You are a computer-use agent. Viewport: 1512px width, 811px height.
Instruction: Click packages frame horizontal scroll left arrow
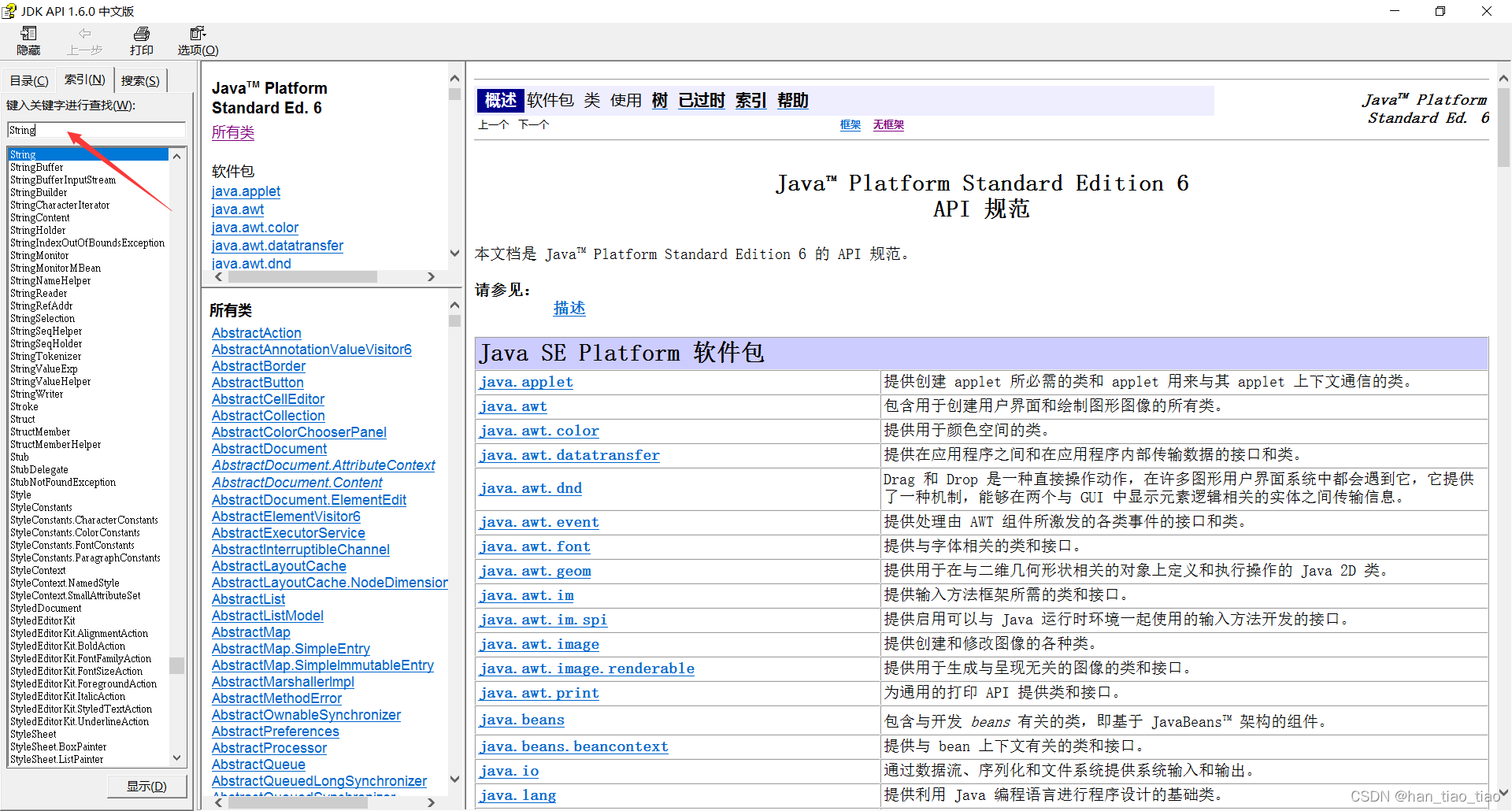click(x=219, y=276)
